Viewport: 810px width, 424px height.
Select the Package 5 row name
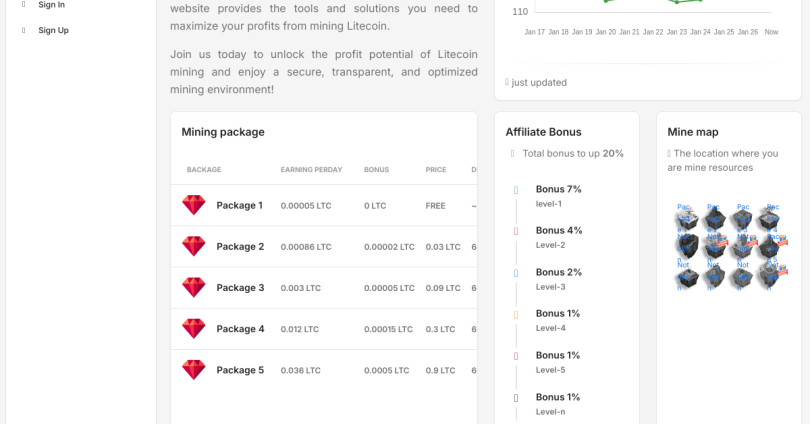pos(240,370)
